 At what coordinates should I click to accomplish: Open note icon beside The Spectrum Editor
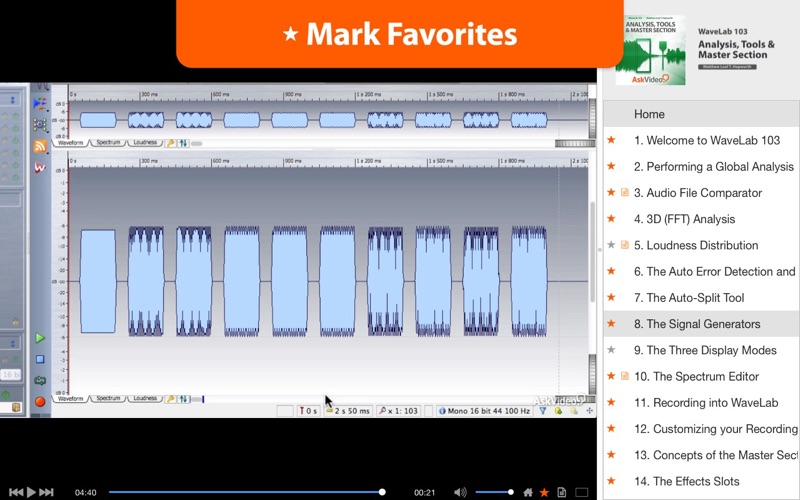[x=624, y=376]
